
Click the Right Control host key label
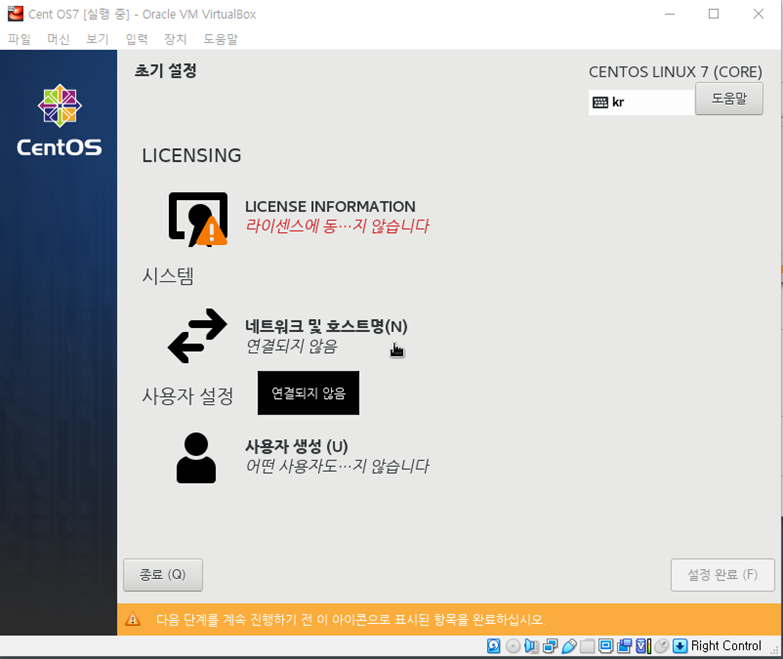pyautogui.click(x=726, y=646)
